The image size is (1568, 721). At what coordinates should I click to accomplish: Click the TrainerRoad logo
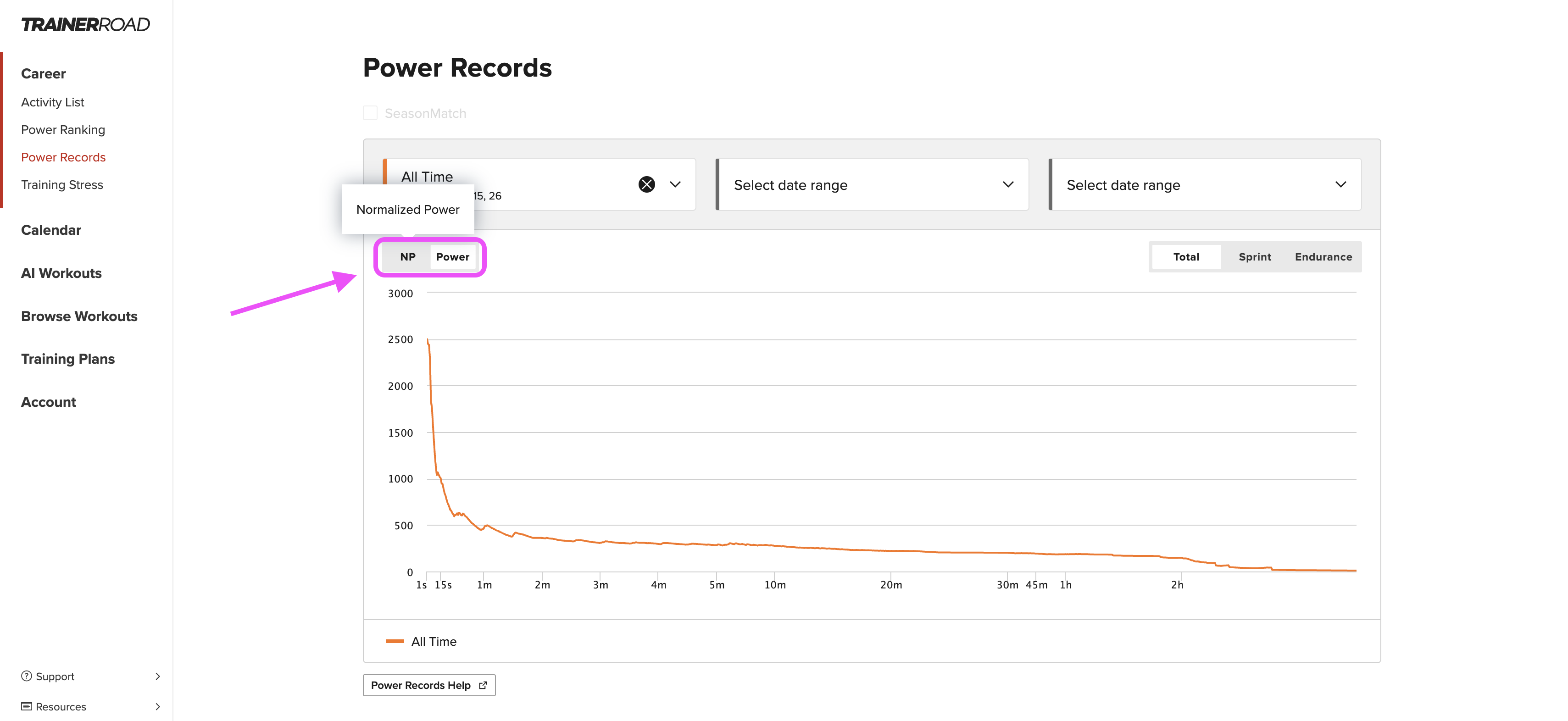(85, 24)
